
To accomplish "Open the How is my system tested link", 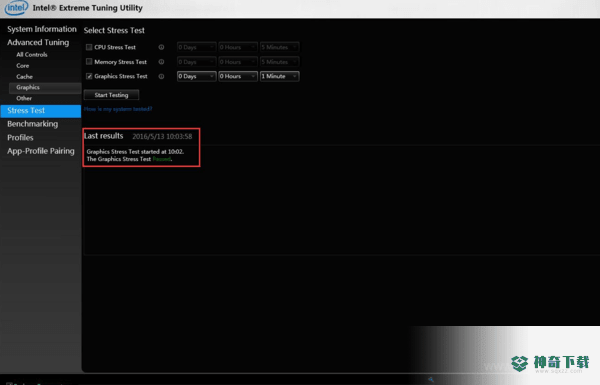I will pyautogui.click(x=118, y=109).
